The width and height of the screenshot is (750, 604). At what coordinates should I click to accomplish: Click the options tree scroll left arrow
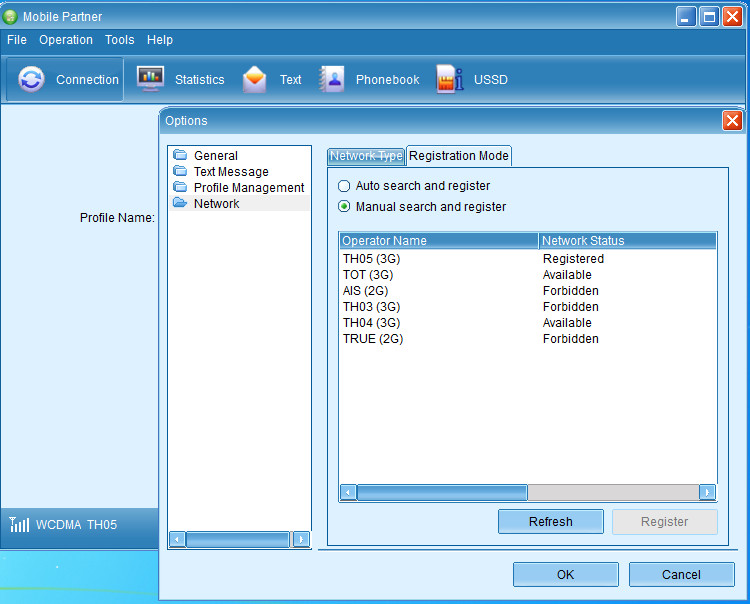(x=177, y=539)
